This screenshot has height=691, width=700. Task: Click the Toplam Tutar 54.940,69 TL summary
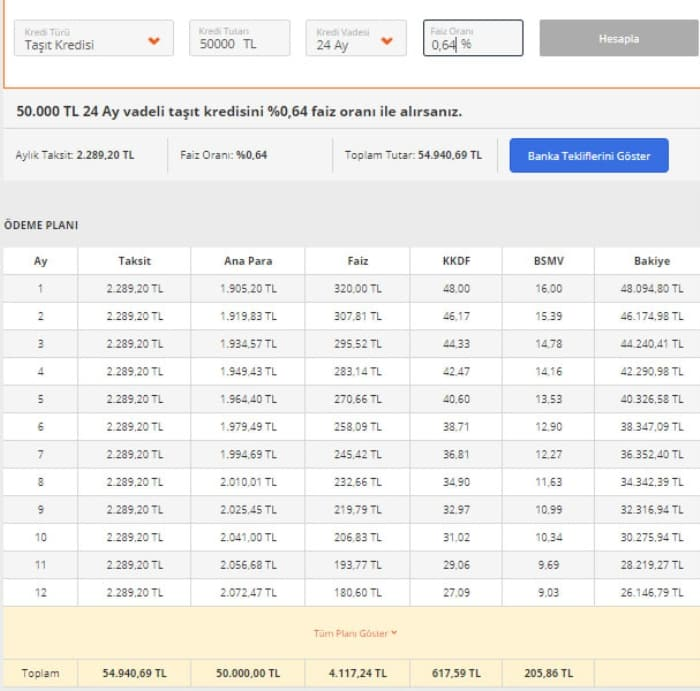point(413,156)
